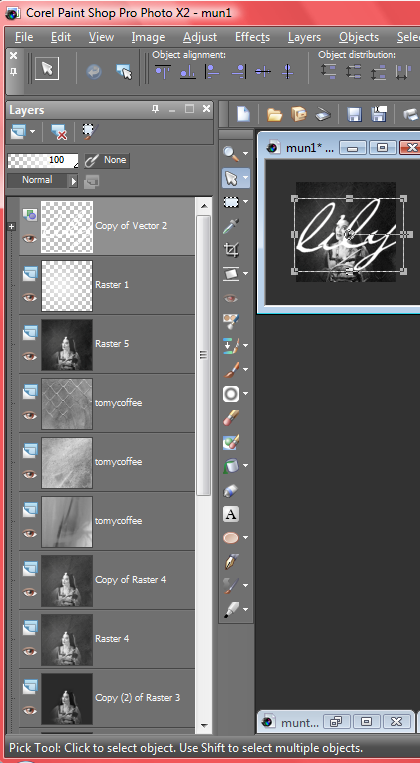Adjust the layer opacity 100 slider

point(43,160)
